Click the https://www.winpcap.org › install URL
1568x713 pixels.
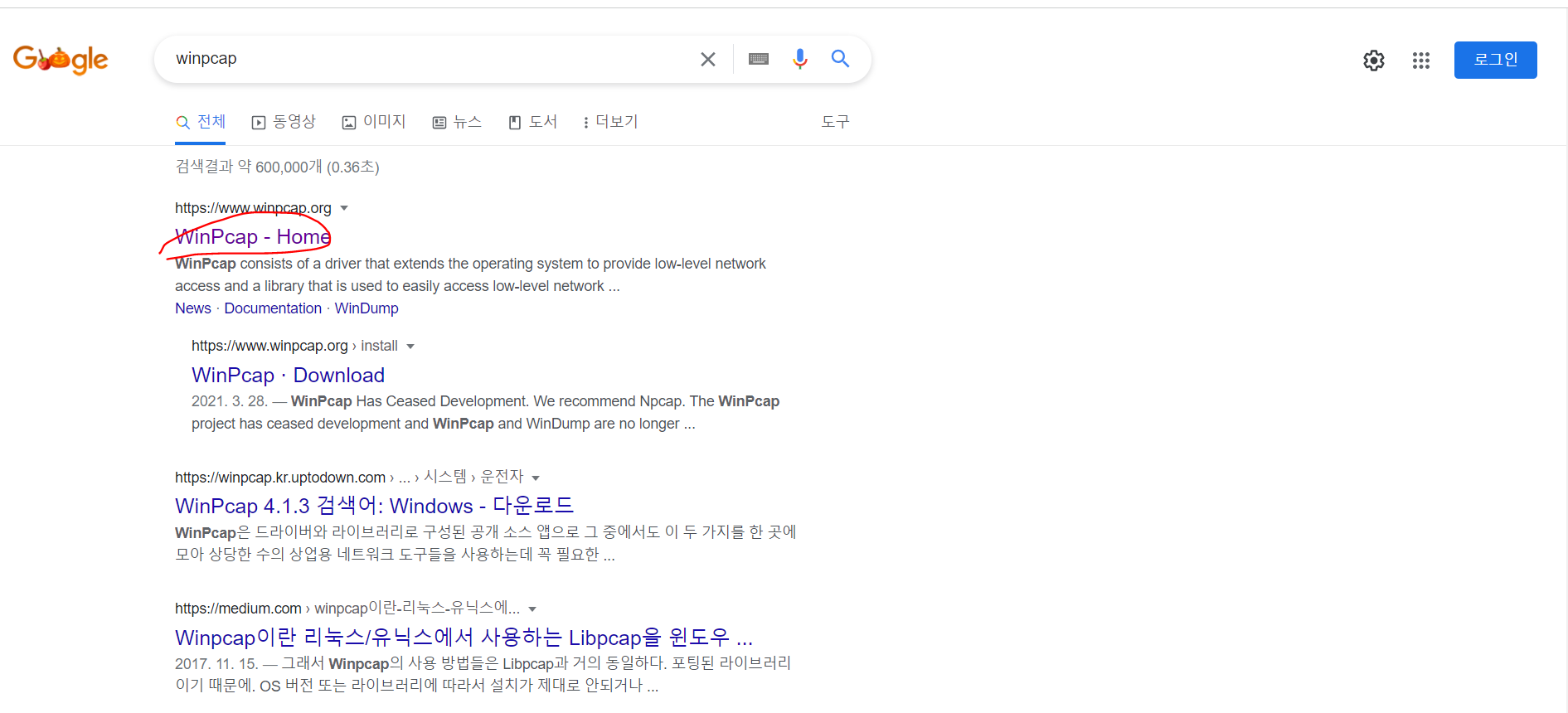294,346
